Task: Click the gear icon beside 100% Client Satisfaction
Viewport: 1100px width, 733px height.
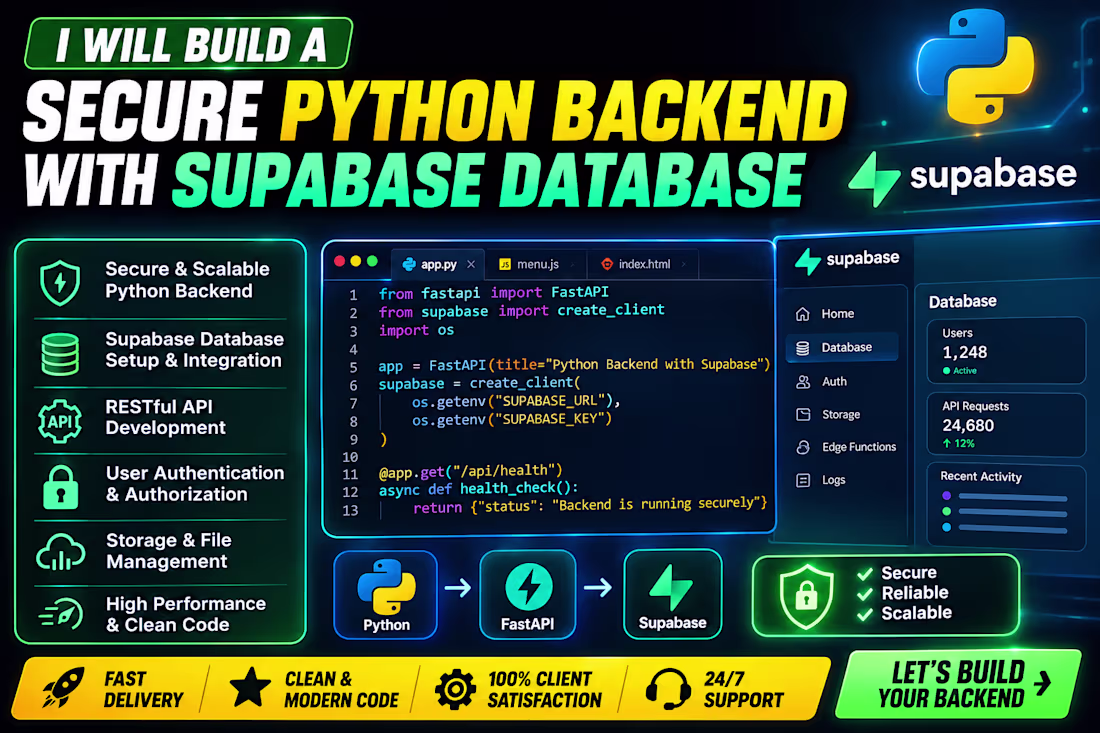Action: point(455,689)
